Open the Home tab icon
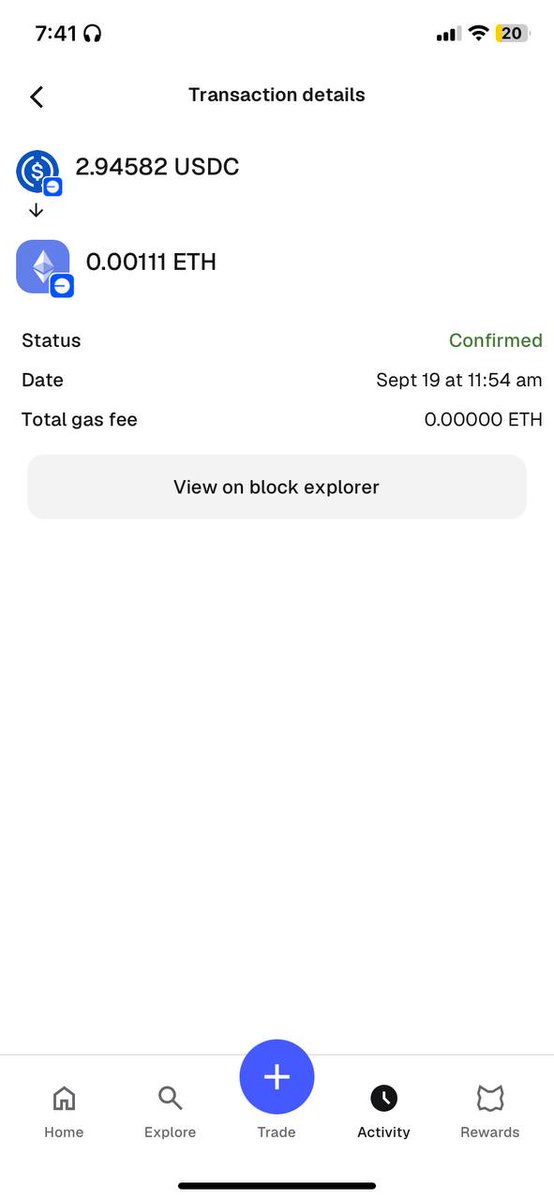Image resolution: width=554 pixels, height=1200 pixels. pyautogui.click(x=63, y=1099)
